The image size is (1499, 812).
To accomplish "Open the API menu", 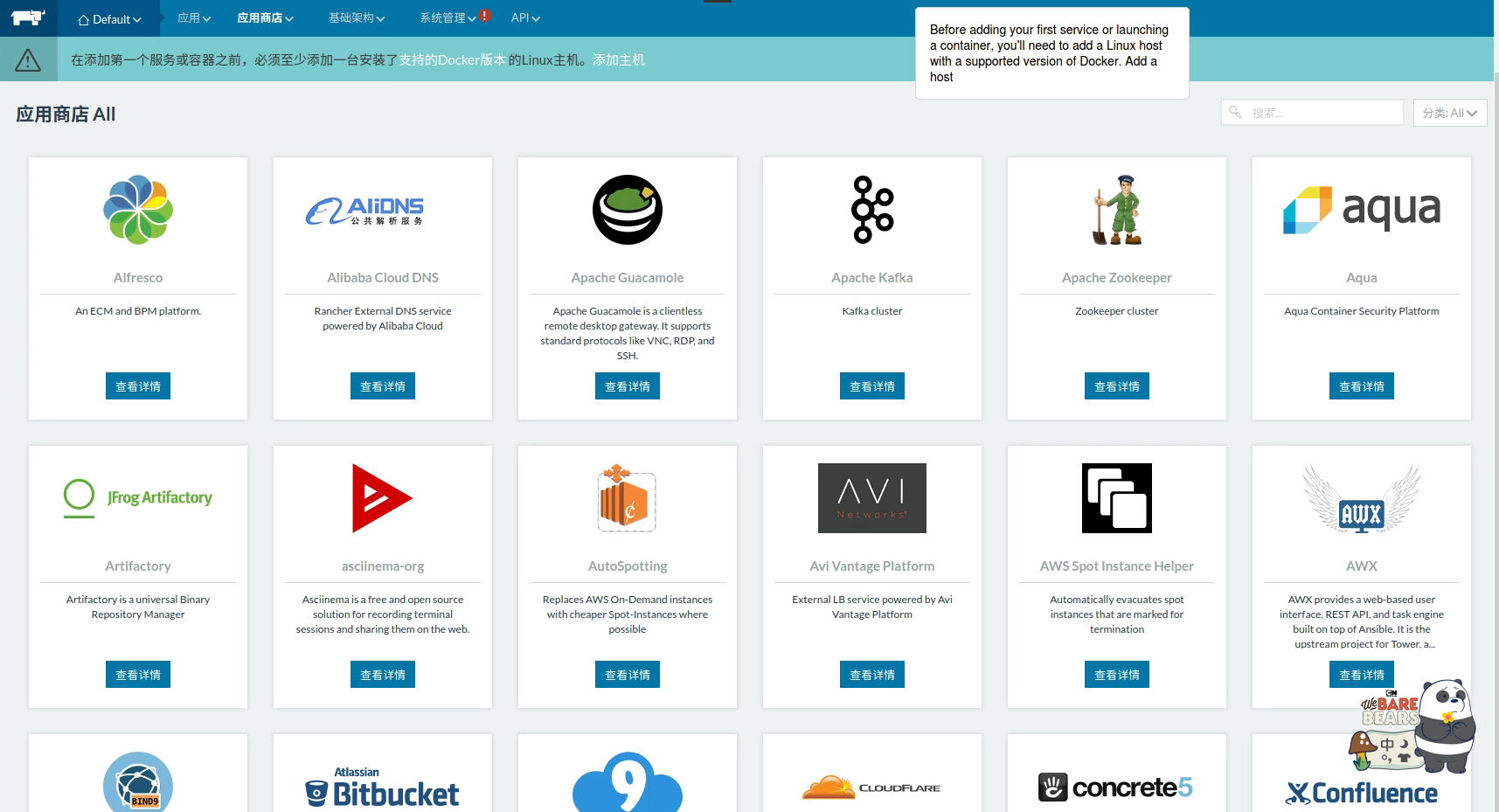I will [525, 18].
